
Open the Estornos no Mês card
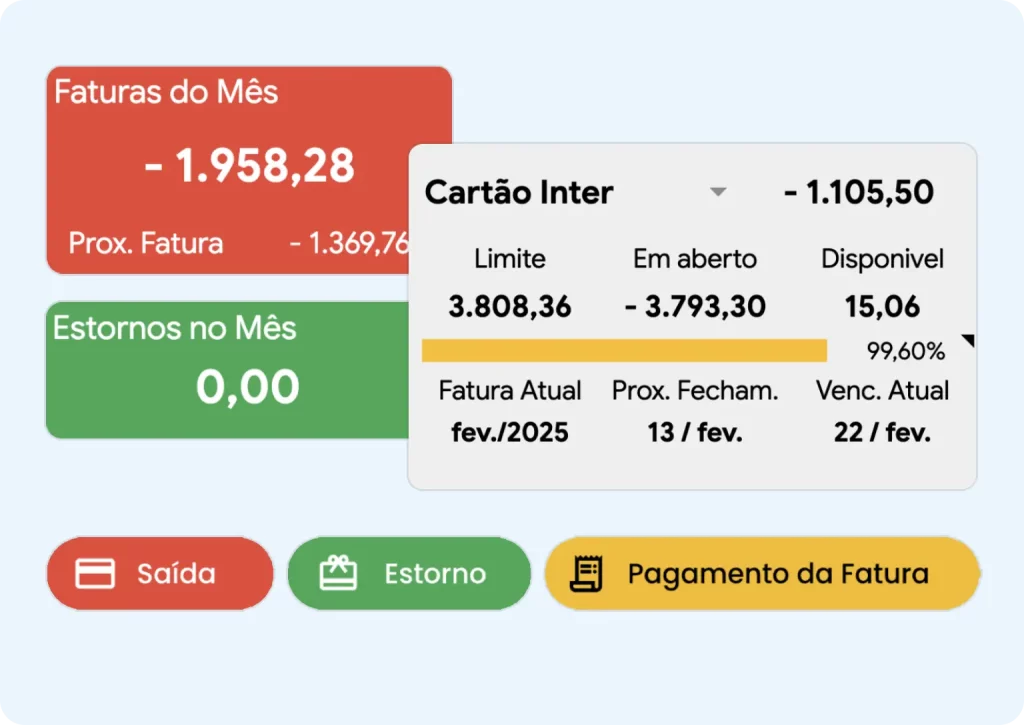[x=227, y=370]
